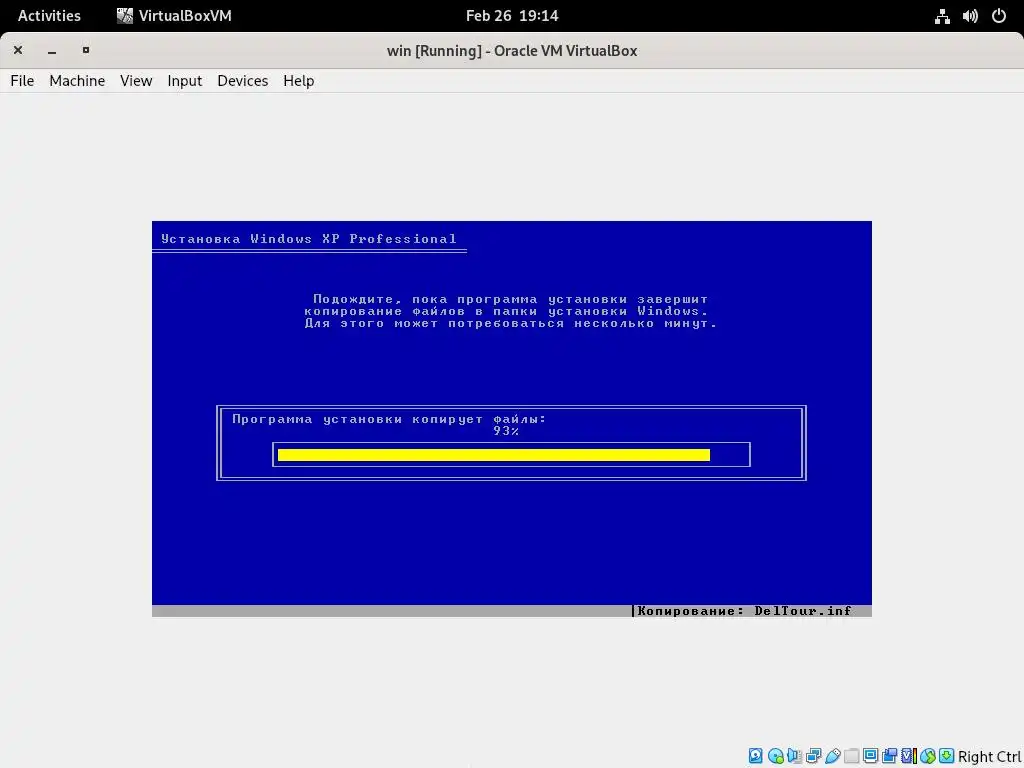Viewport: 1024px width, 768px height.
Task: Click the USB devices status icon
Action: pyautogui.click(x=833, y=756)
